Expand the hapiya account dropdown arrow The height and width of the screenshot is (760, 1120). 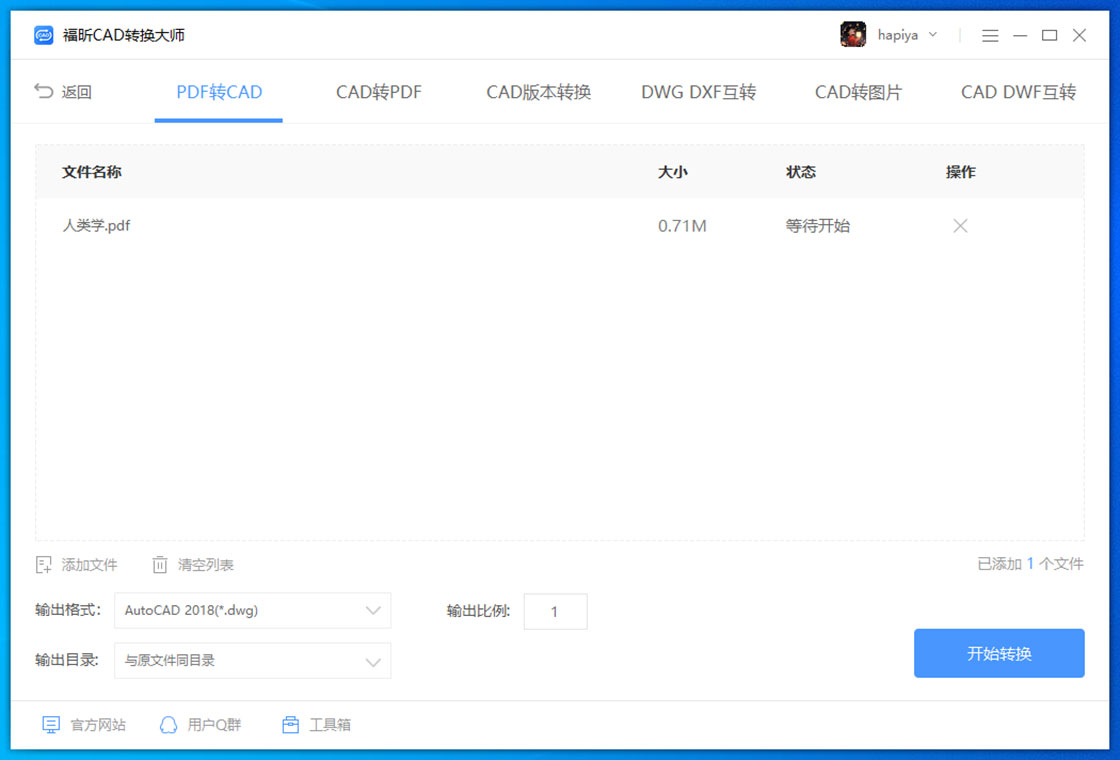pyautogui.click(x=933, y=34)
